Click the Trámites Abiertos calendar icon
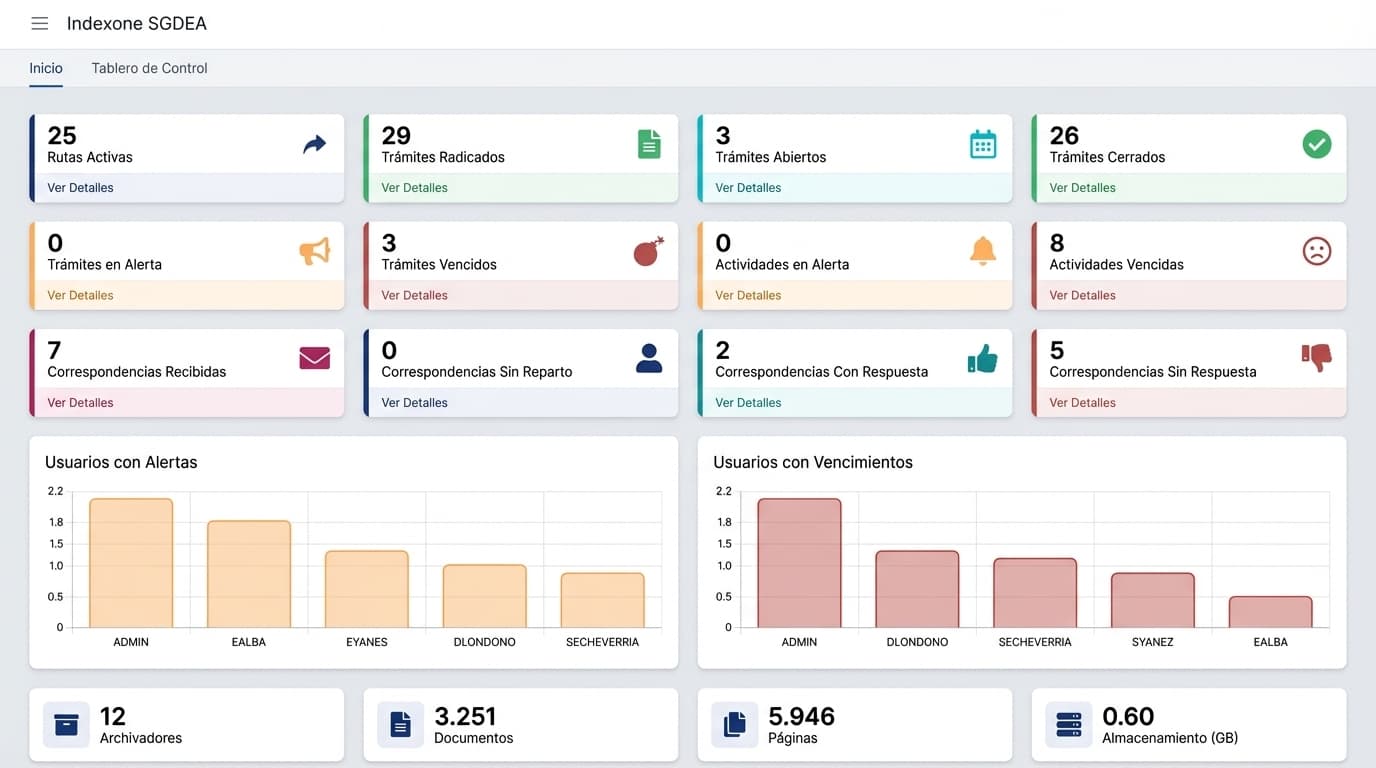 pyautogui.click(x=983, y=144)
